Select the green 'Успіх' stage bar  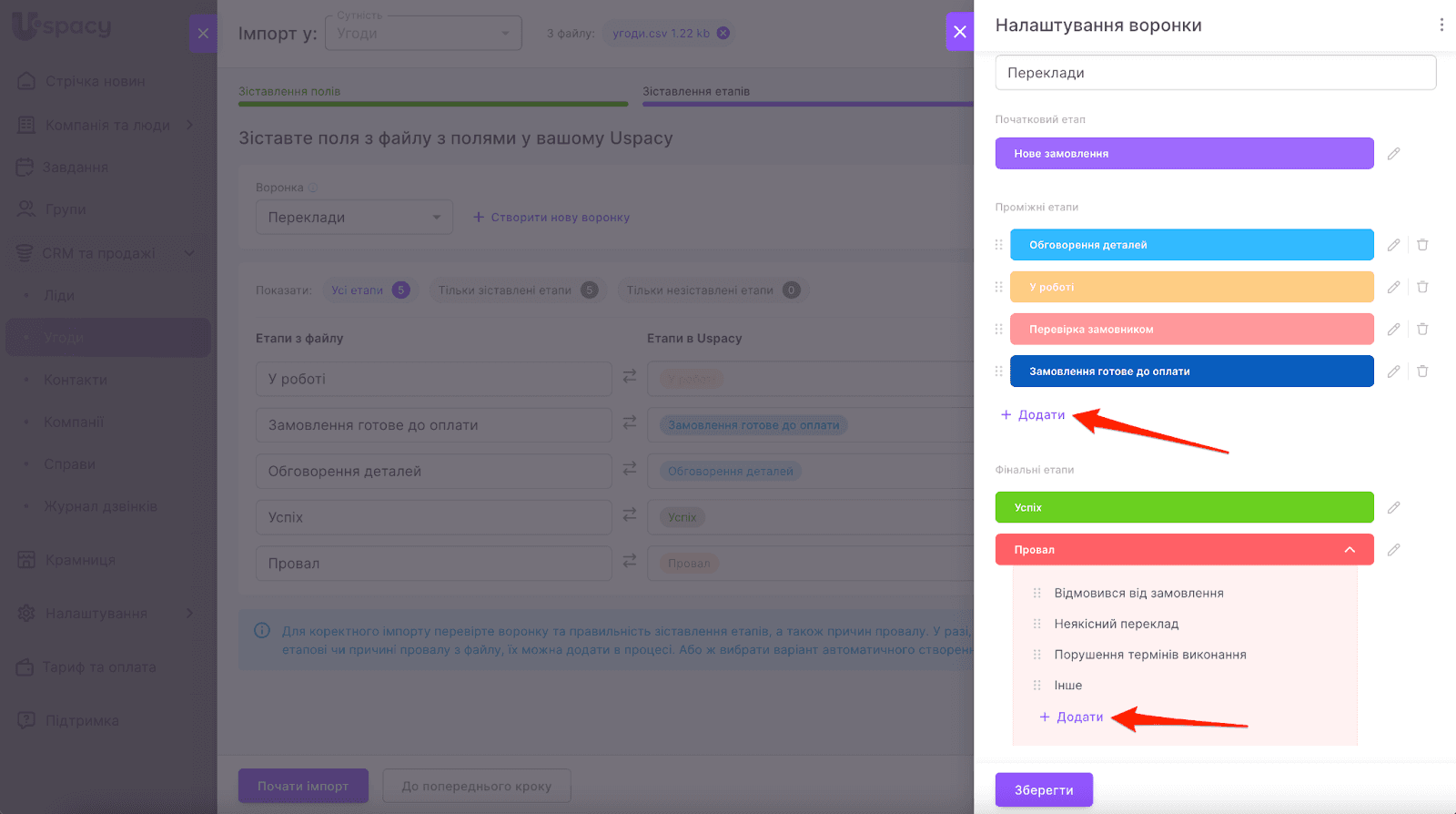tap(1184, 507)
